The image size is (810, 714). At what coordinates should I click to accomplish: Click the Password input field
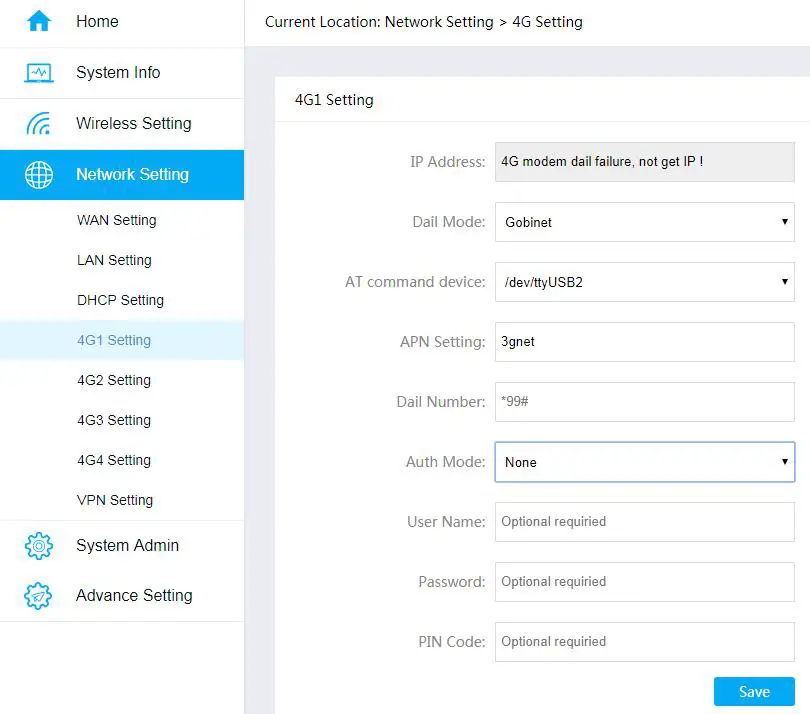[644, 582]
